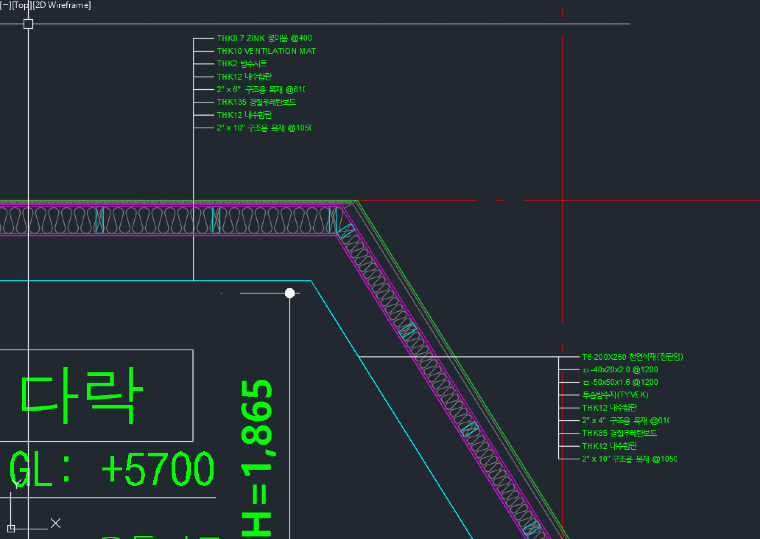
Task: Click the insulation hatch in horizontal roof section
Action: tap(150, 221)
